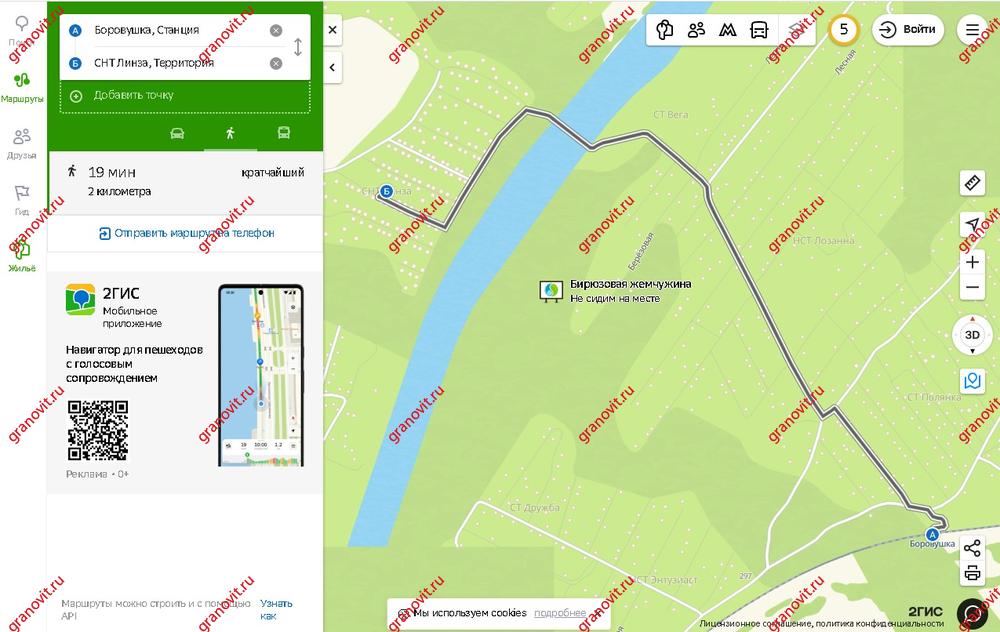Screen dimensions: 1000x632
Task: Collapse the route side panel
Action: click(332, 68)
